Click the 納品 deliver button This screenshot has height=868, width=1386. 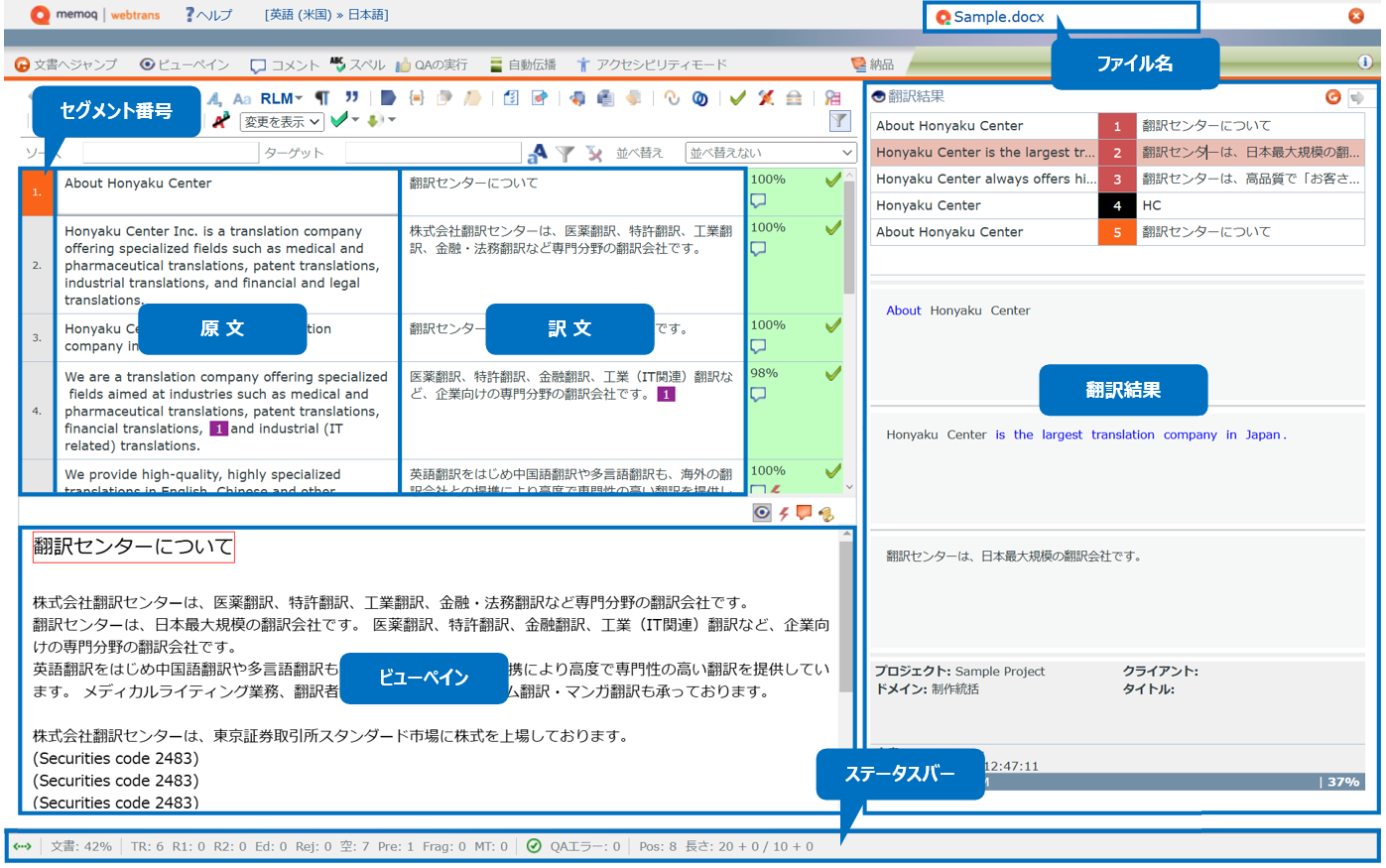click(x=873, y=64)
